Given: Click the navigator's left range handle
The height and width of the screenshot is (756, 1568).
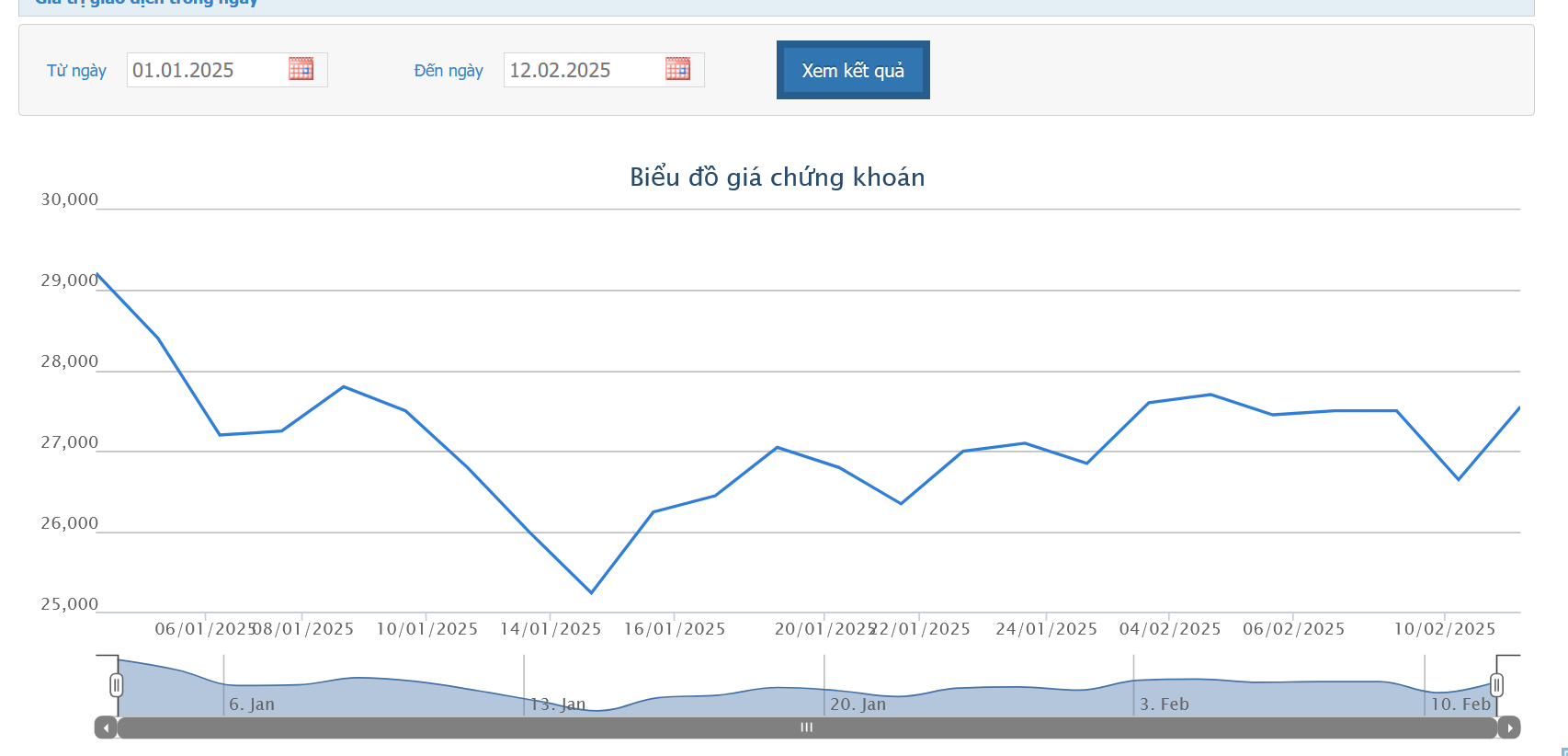Looking at the screenshot, I should [x=117, y=685].
